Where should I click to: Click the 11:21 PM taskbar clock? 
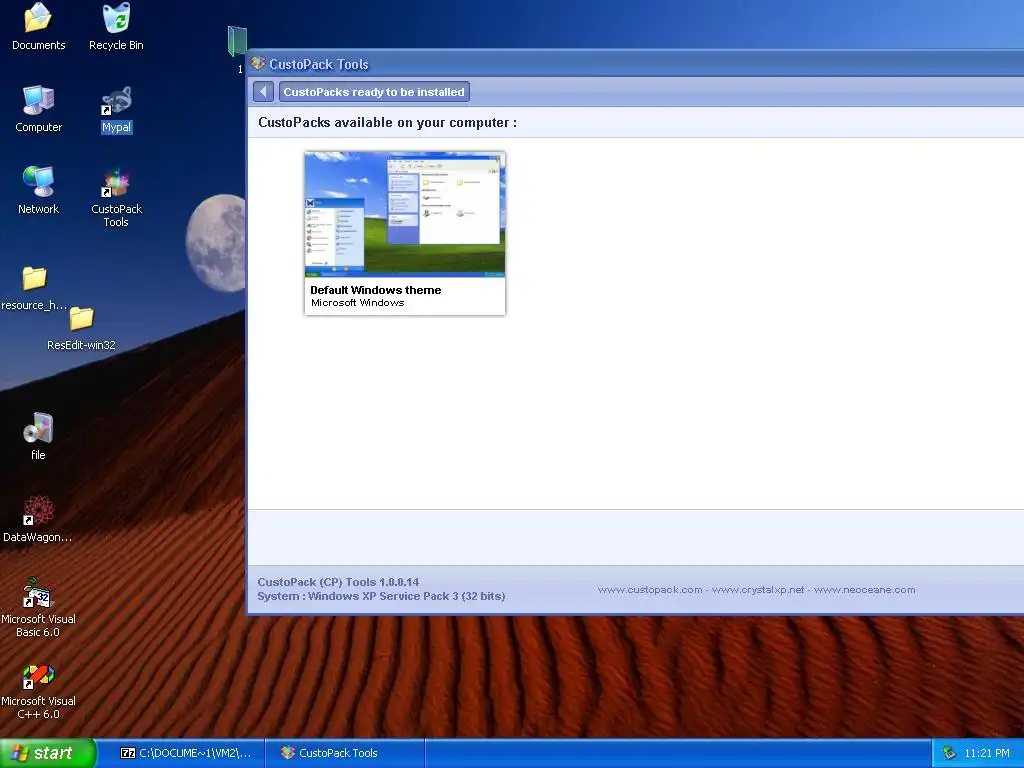pos(987,753)
